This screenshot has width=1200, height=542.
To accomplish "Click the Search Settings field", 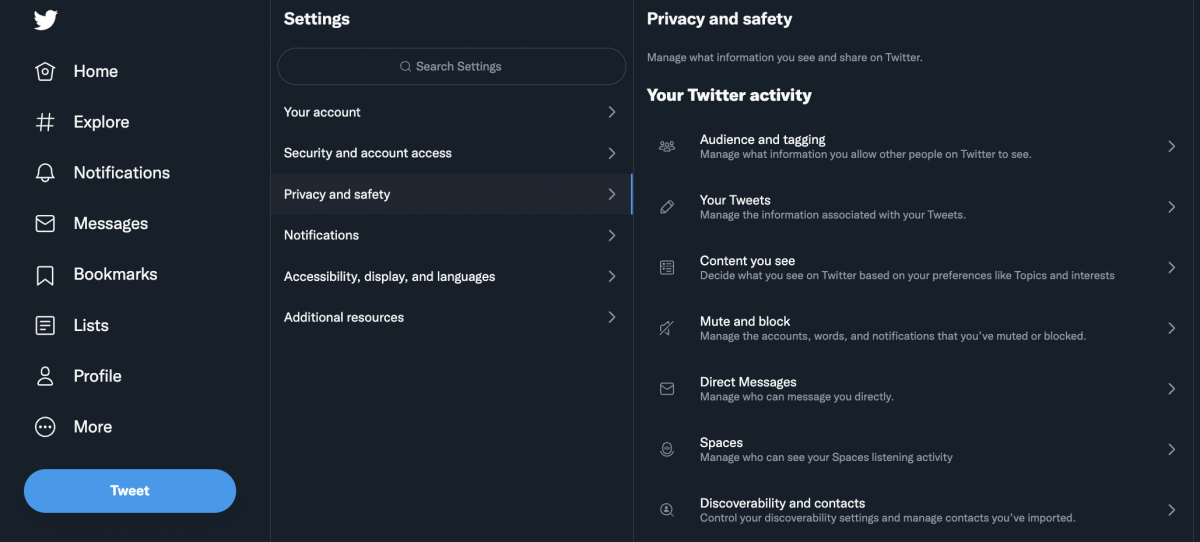I will (451, 67).
